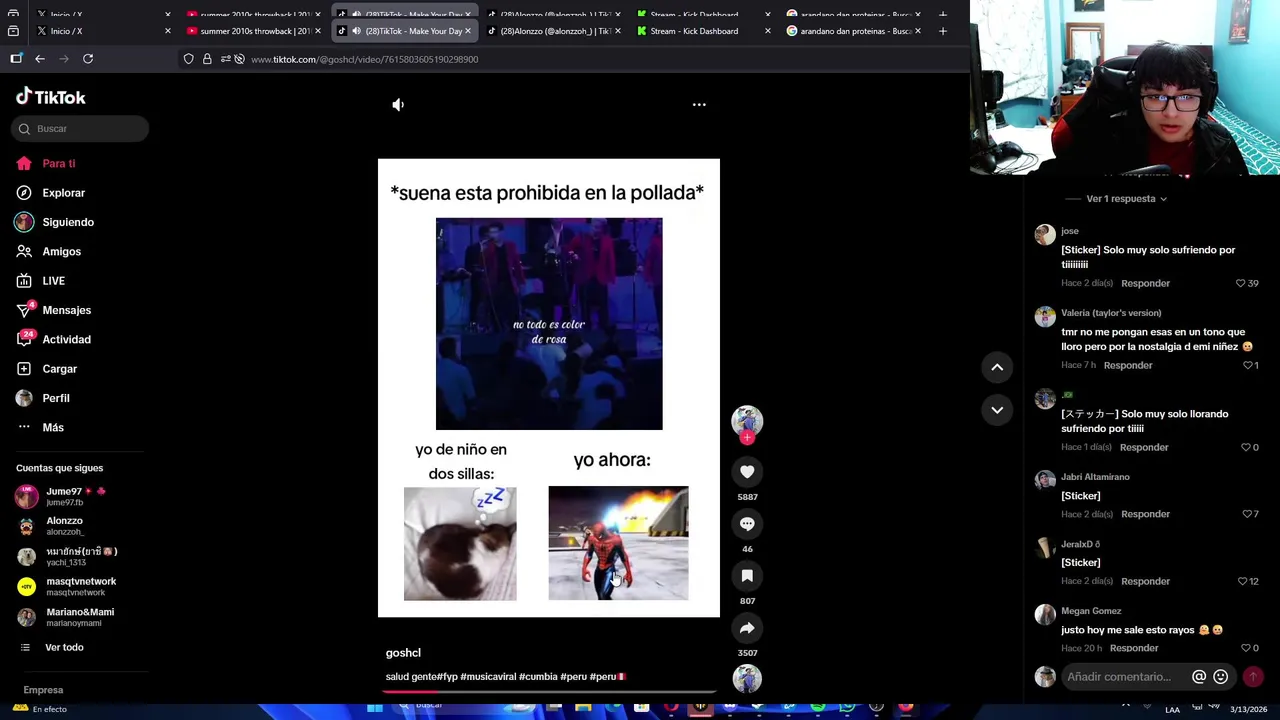The image size is (1280, 720).
Task: Click the TikTok logo
Action: (x=51, y=97)
